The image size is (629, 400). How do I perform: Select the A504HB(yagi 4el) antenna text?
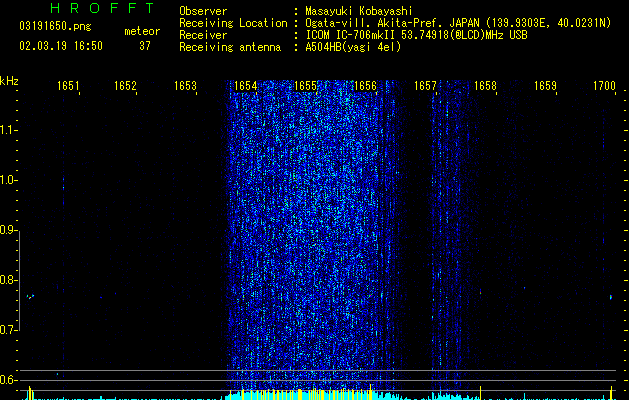353,47
